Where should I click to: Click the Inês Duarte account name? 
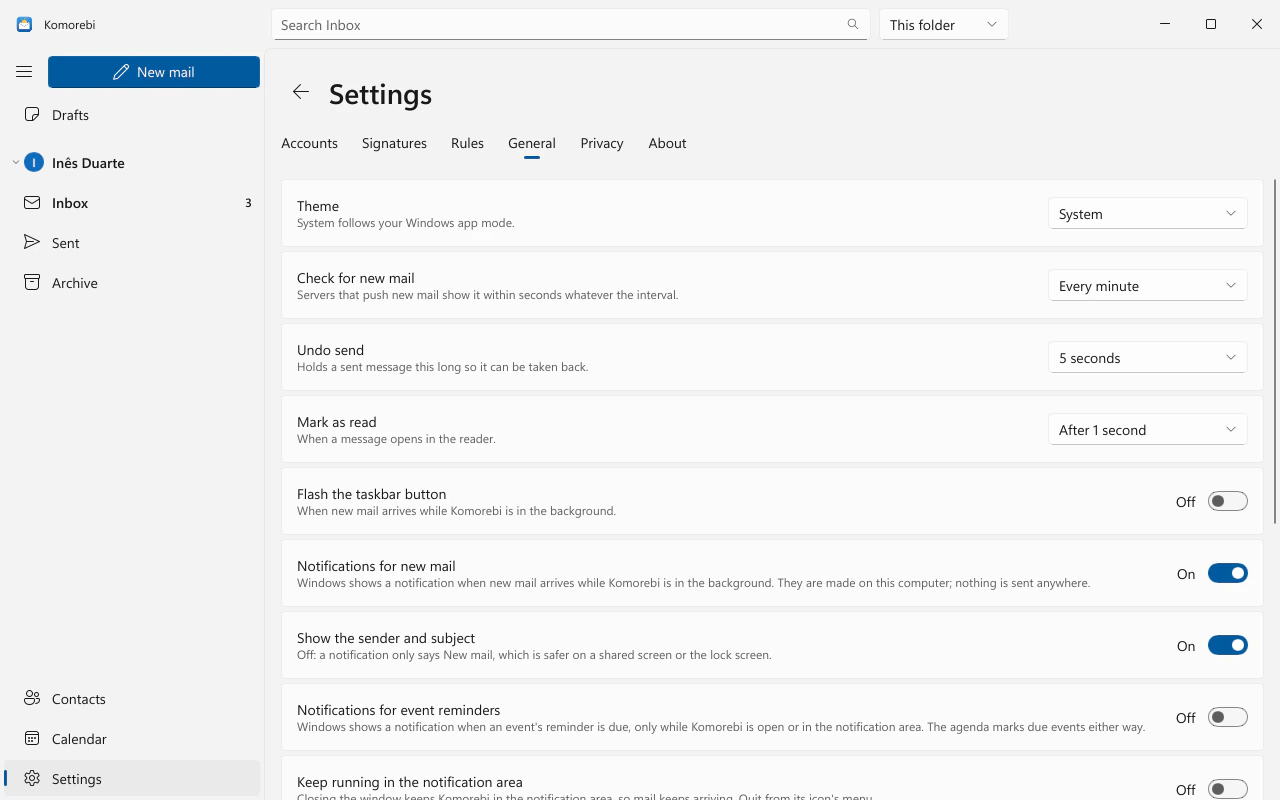[x=88, y=163]
